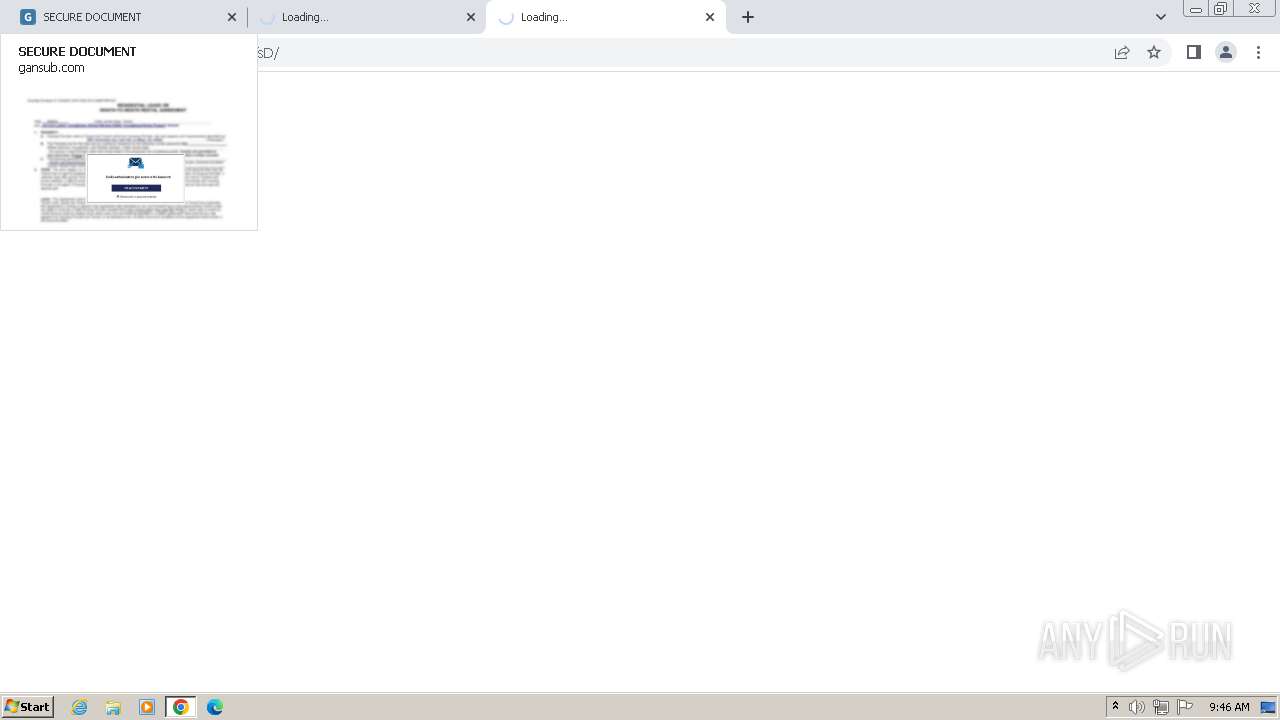Close the SECURE DOCUMENT tab

(x=232, y=17)
